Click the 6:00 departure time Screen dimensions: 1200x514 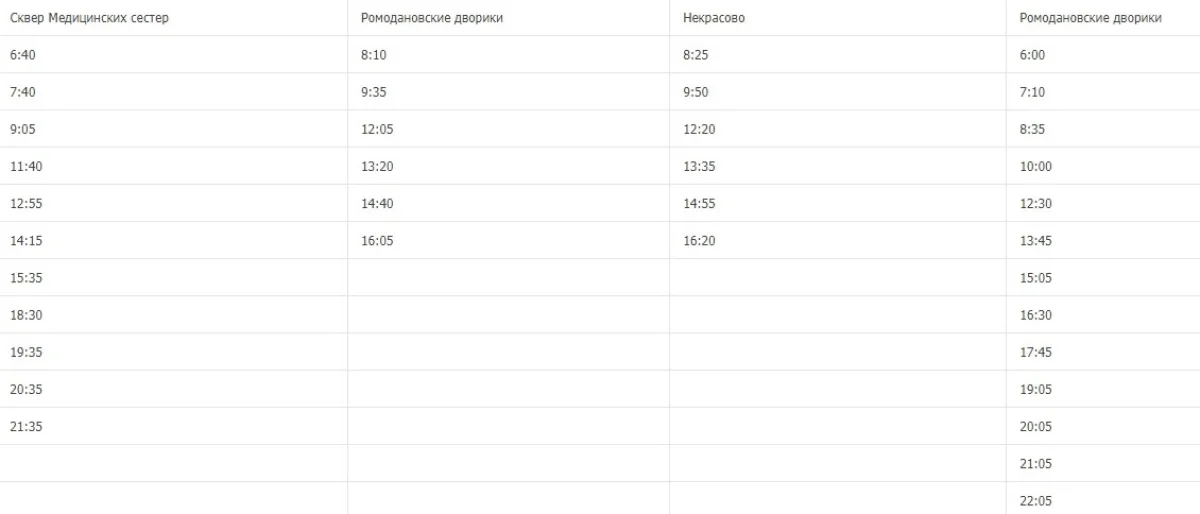1032,55
